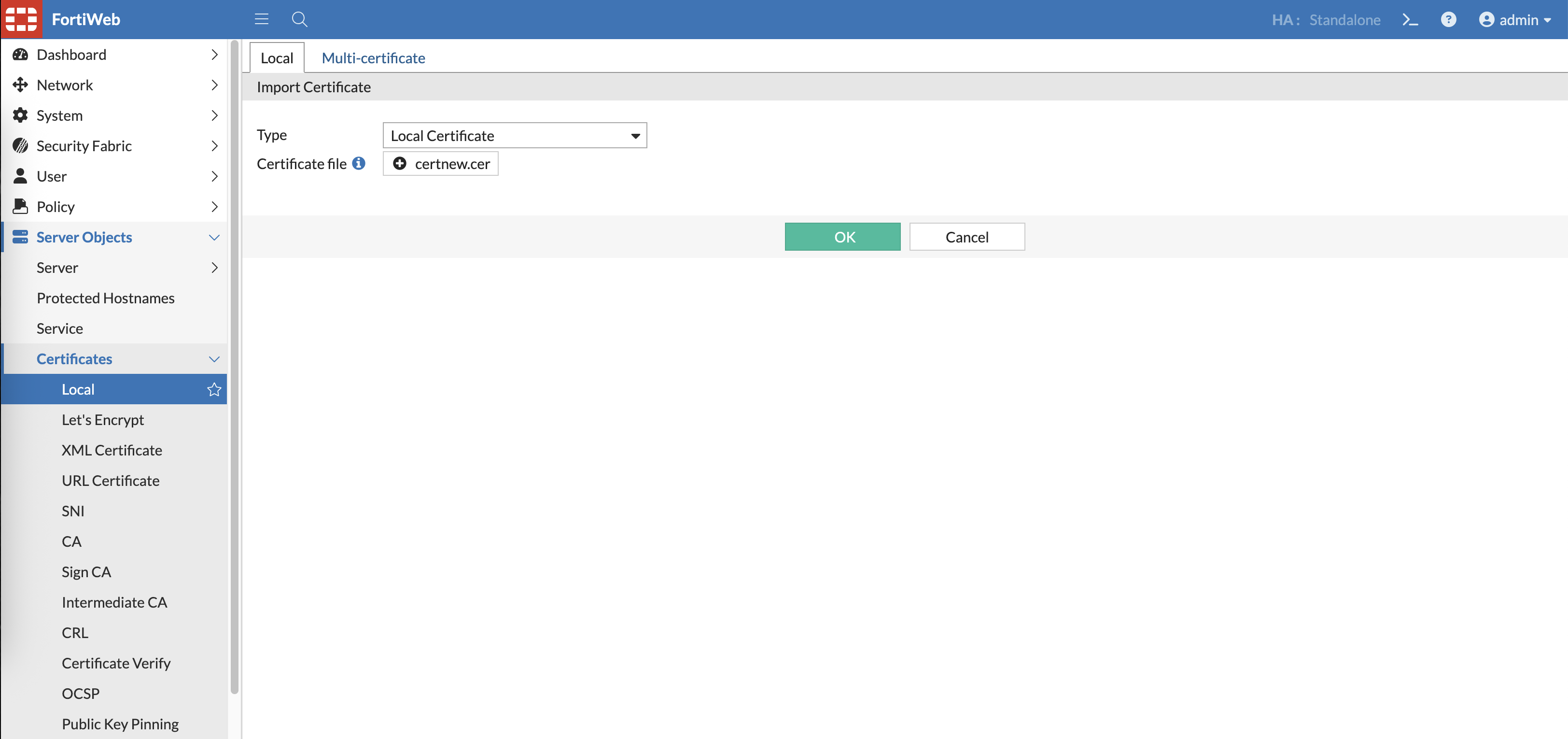Viewport: 1568px width, 739px height.
Task: Open the admin user dropdown
Action: pyautogui.click(x=1516, y=19)
